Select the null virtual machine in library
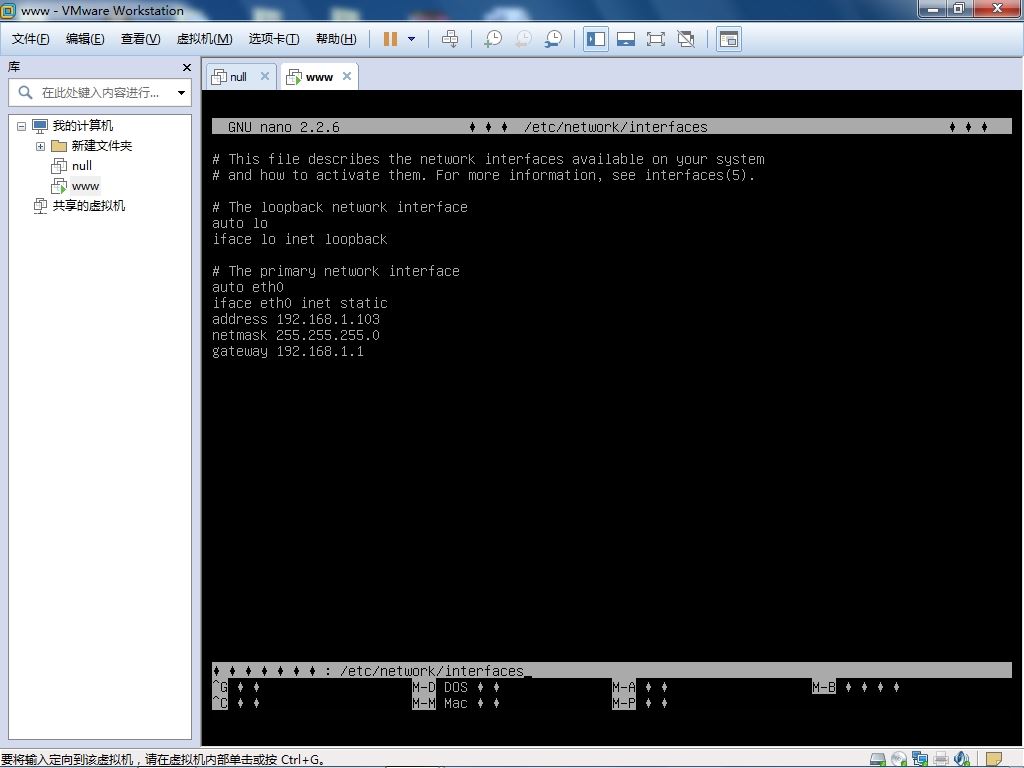Image resolution: width=1024 pixels, height=768 pixels. tap(82, 166)
